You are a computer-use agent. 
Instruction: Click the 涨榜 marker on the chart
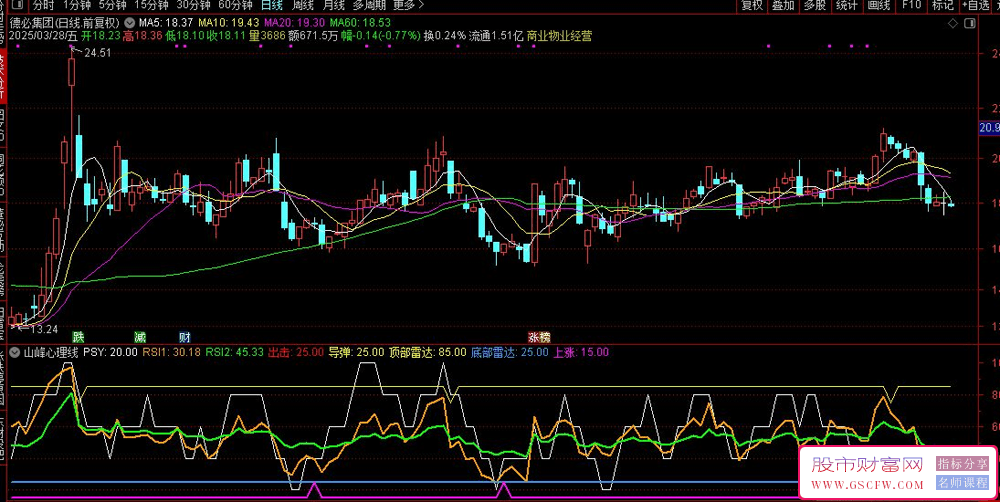[539, 337]
